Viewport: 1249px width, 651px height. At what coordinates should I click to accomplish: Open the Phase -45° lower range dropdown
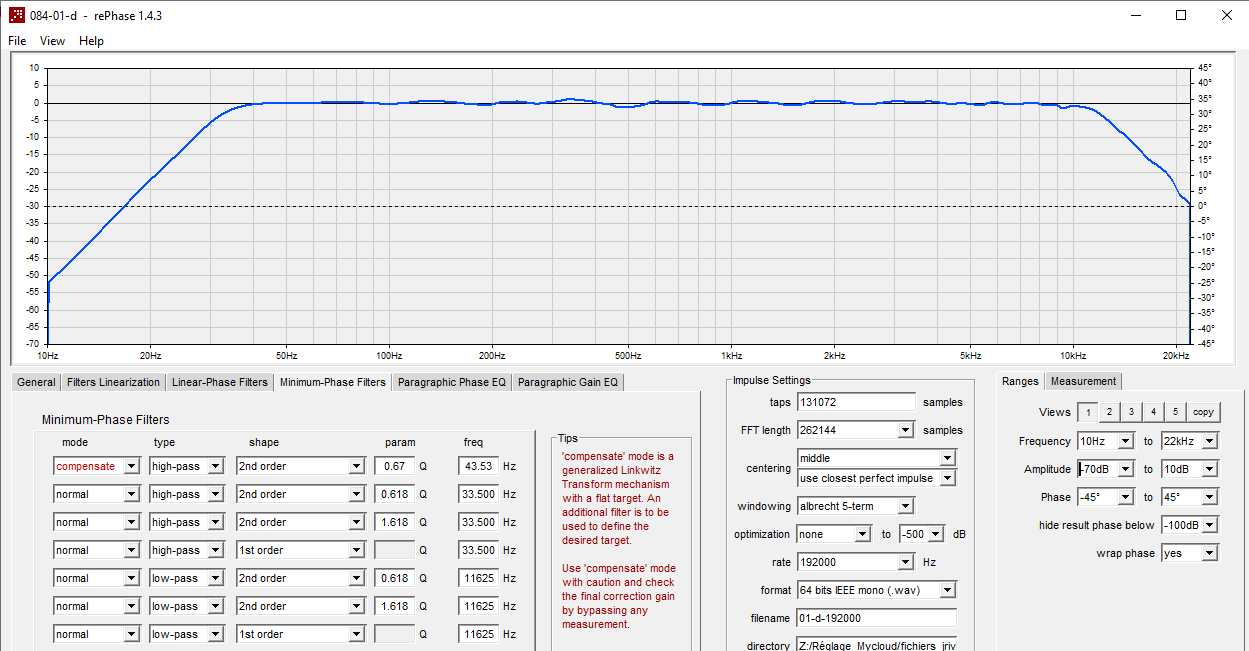pos(1126,497)
